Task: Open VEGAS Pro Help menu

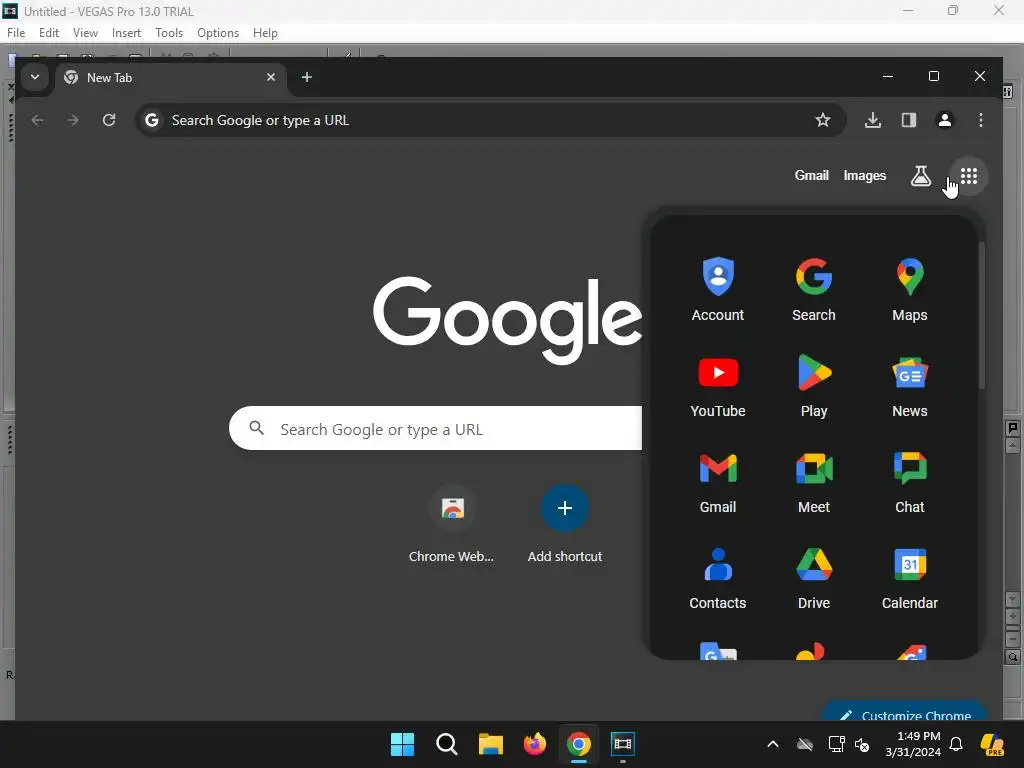Action: pos(265,33)
